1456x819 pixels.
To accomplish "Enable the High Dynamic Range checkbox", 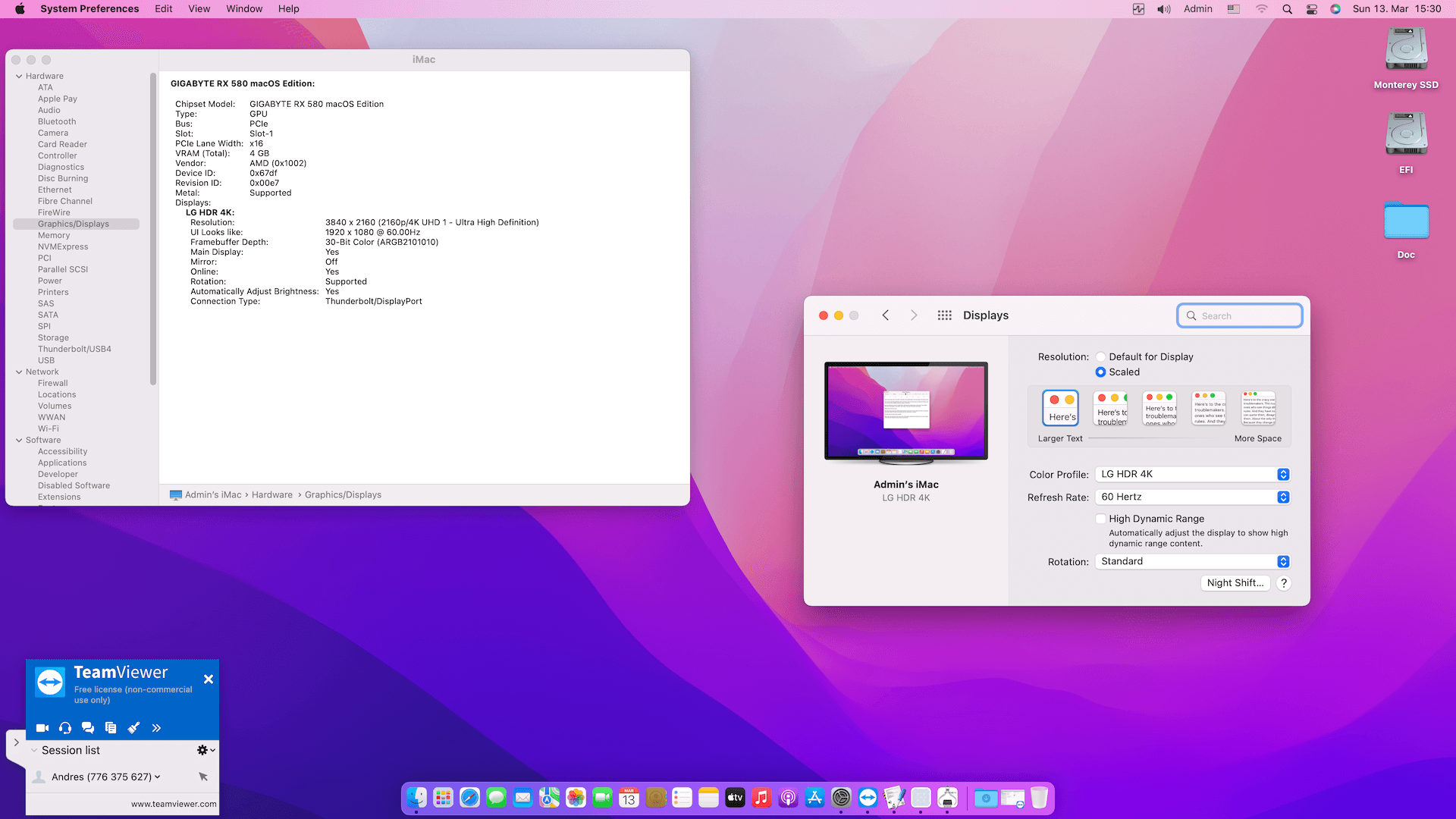I will pyautogui.click(x=1100, y=519).
